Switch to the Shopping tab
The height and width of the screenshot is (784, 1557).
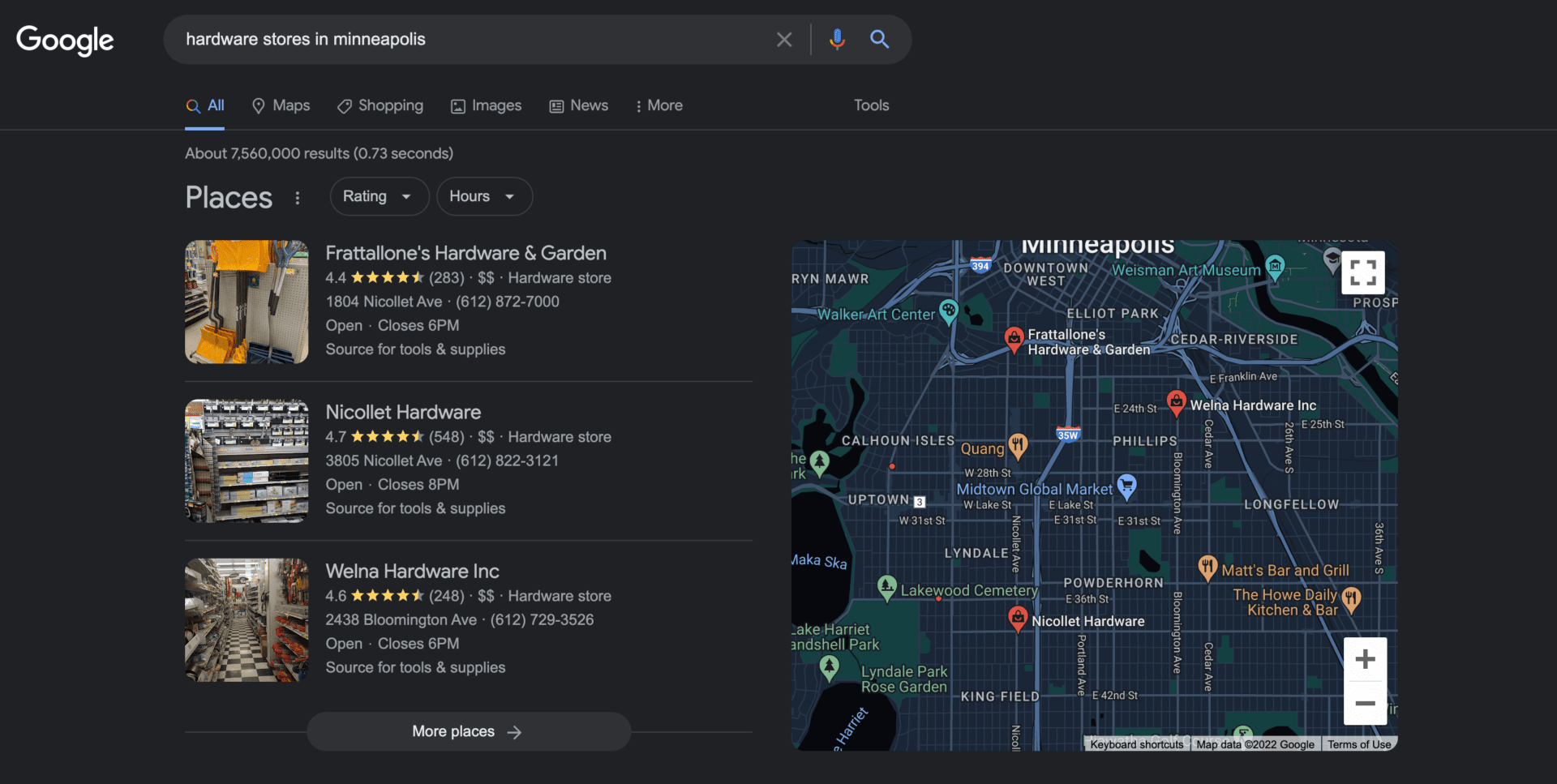380,106
